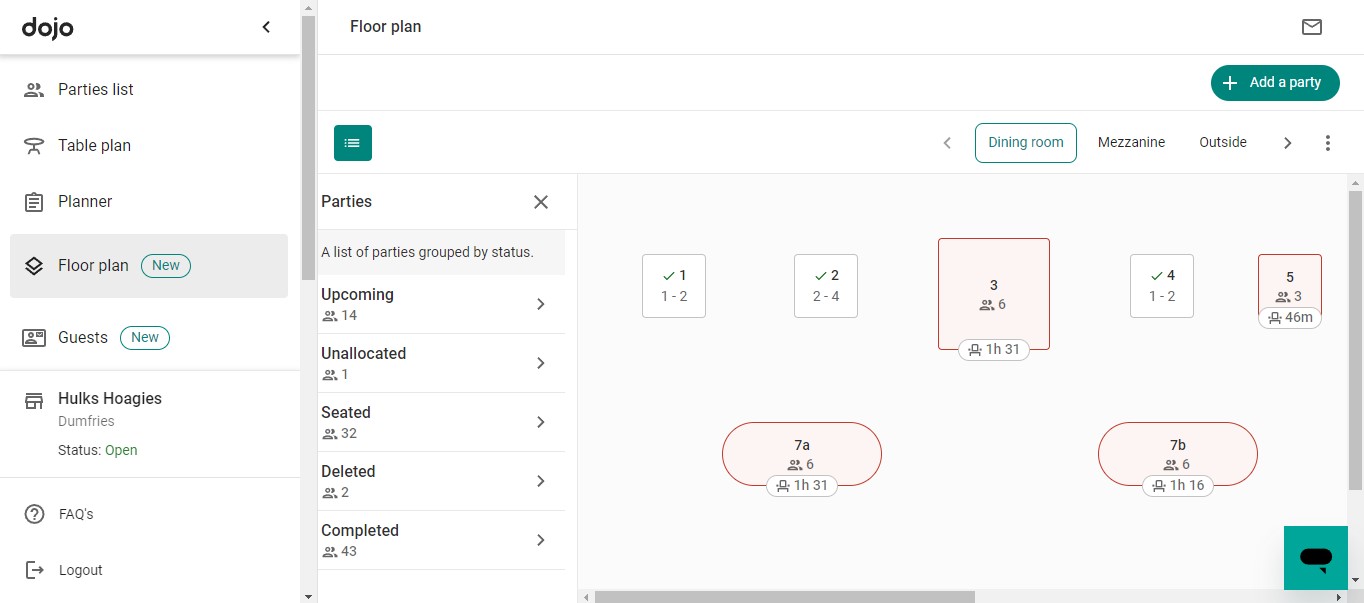Click the Add a party button
Viewport: 1364px width, 603px height.
tap(1275, 83)
